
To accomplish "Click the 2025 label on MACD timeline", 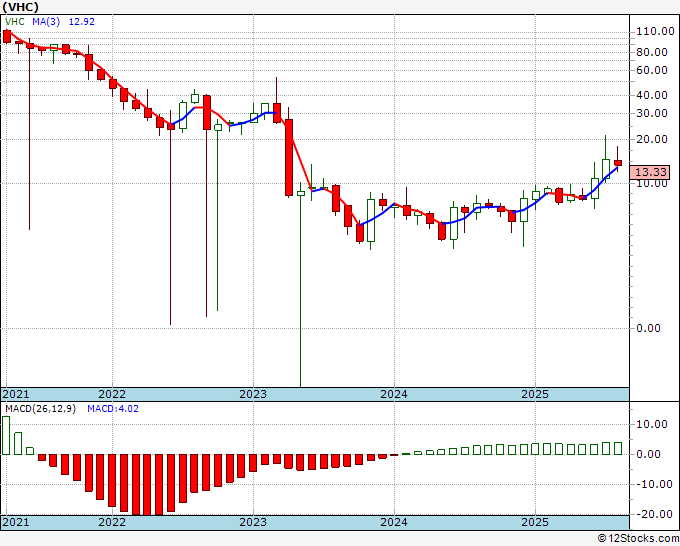I will pyautogui.click(x=535, y=522).
